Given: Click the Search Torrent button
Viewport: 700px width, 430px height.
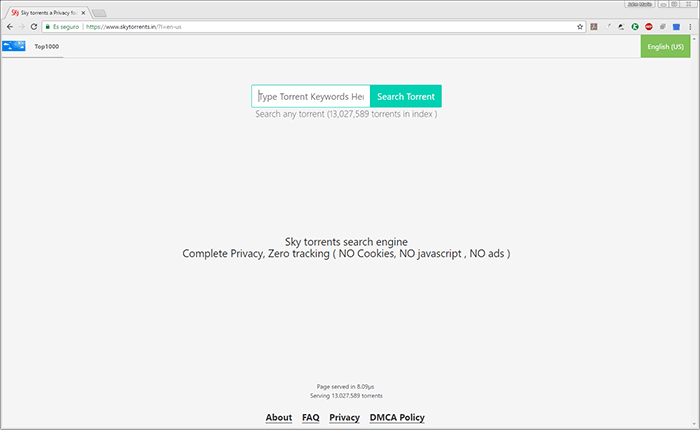Looking at the screenshot, I should click(406, 96).
